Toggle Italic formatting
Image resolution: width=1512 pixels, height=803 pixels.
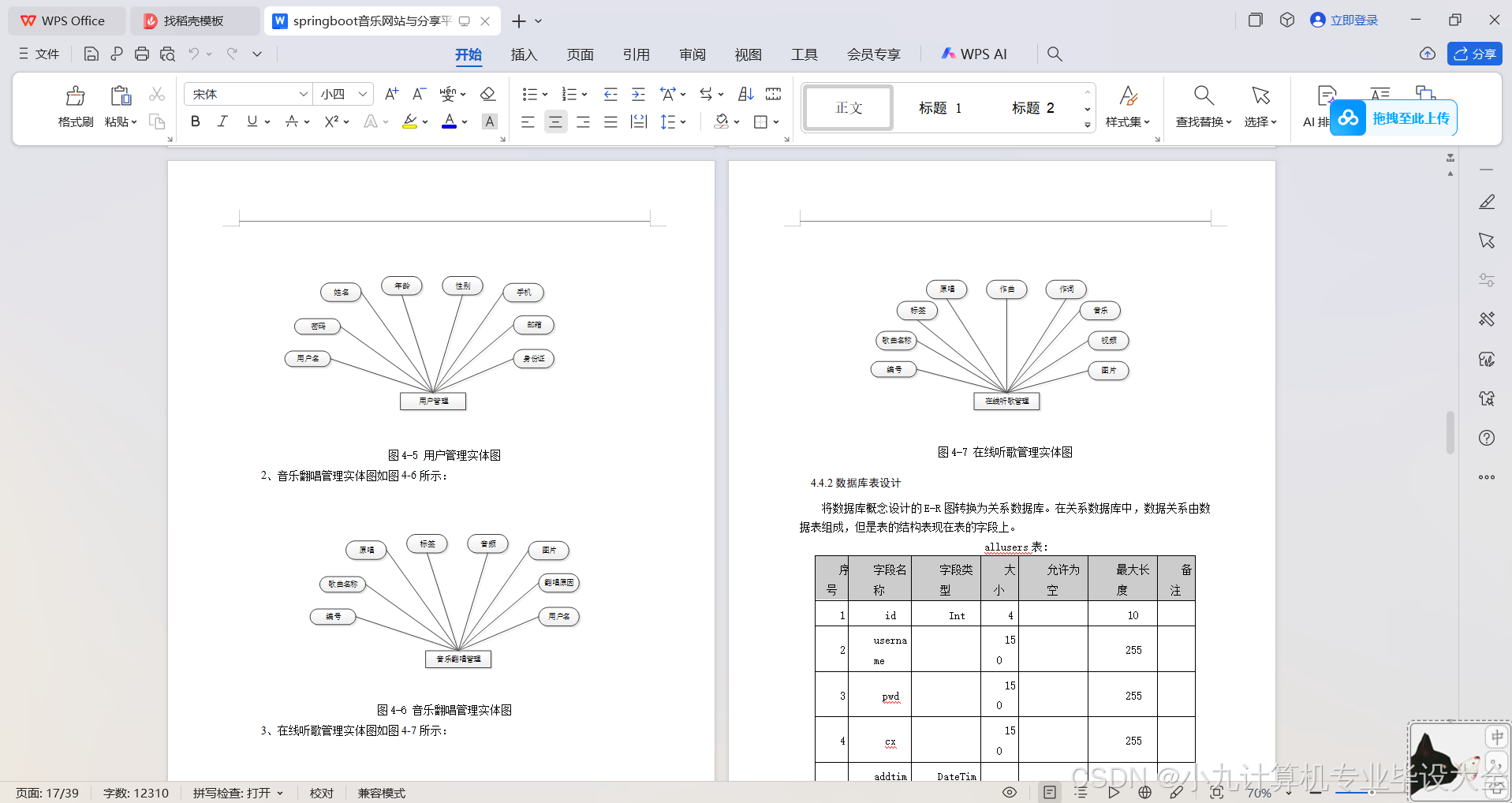(223, 121)
